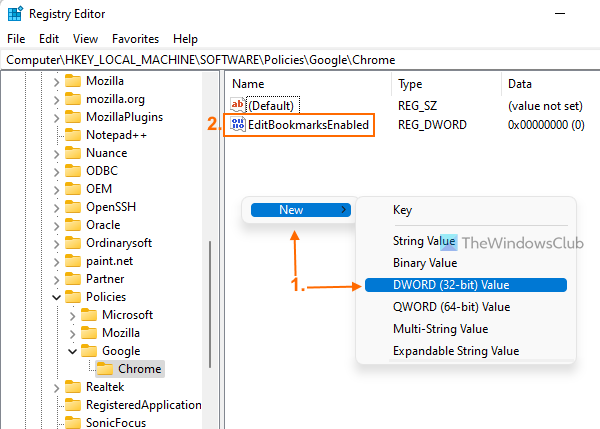
Task: Expand the mozilla.org key
Action: click(x=56, y=100)
